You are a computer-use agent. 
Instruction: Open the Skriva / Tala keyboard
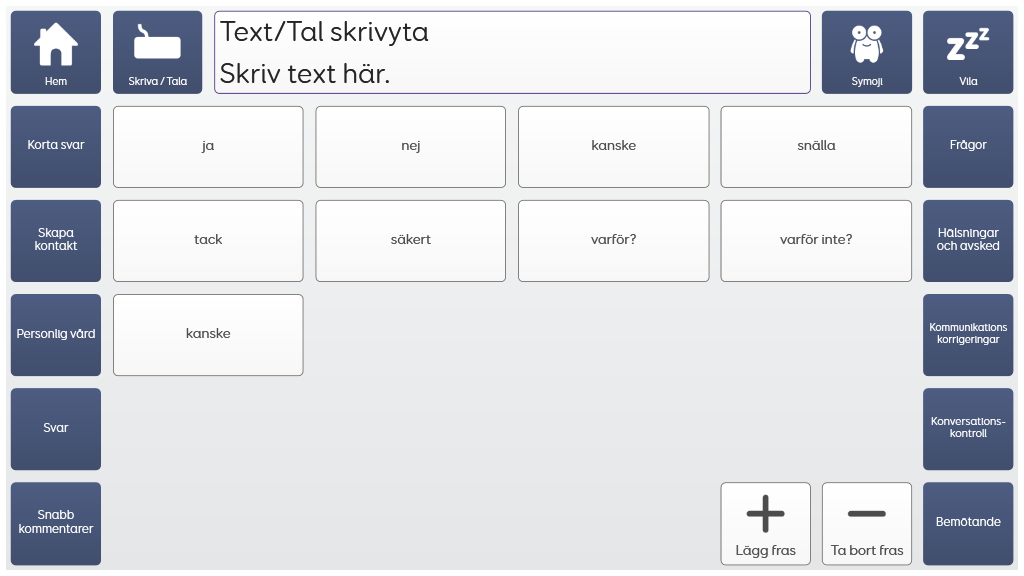[x=157, y=52]
